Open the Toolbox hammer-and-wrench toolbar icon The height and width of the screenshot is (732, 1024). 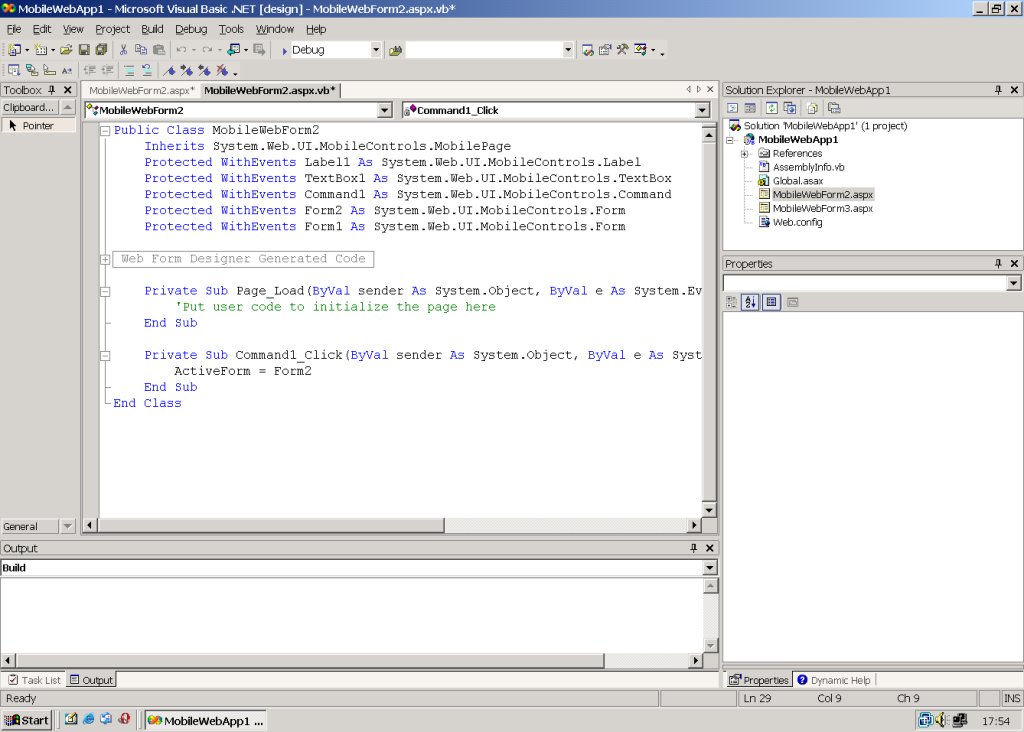[622, 50]
